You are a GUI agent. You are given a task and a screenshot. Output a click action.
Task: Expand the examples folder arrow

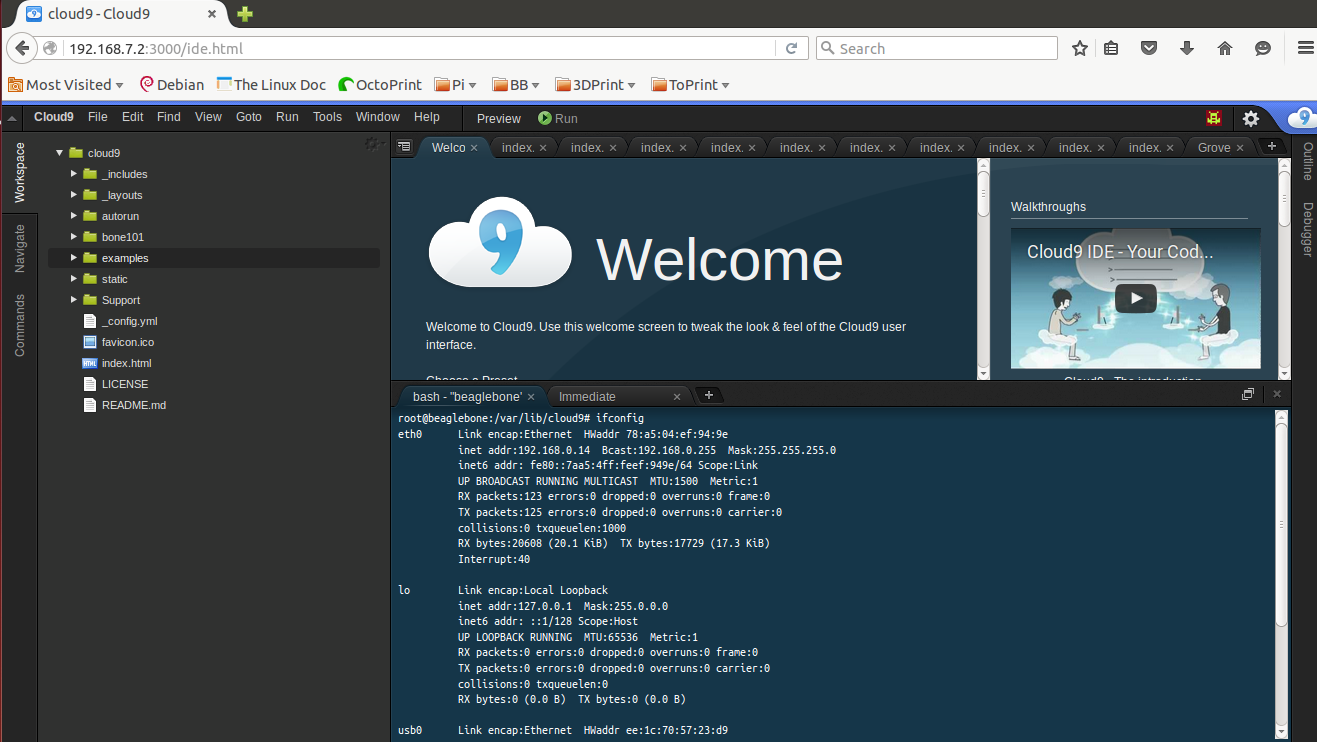tap(74, 258)
